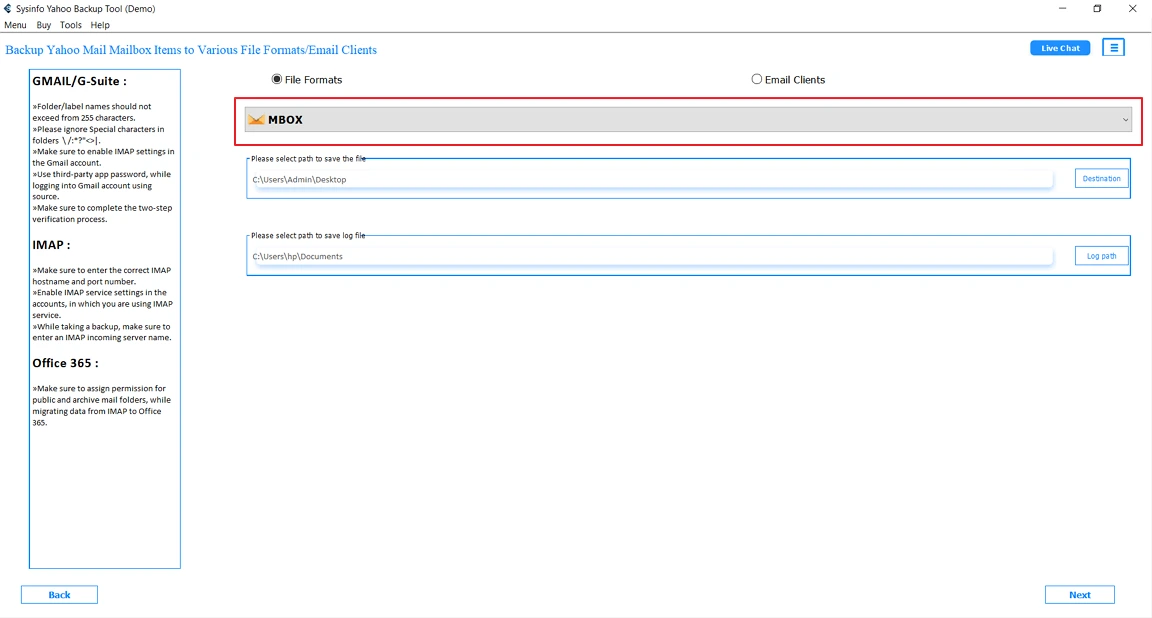Click the MBOX envelope icon
This screenshot has width=1152, height=618.
(x=256, y=120)
